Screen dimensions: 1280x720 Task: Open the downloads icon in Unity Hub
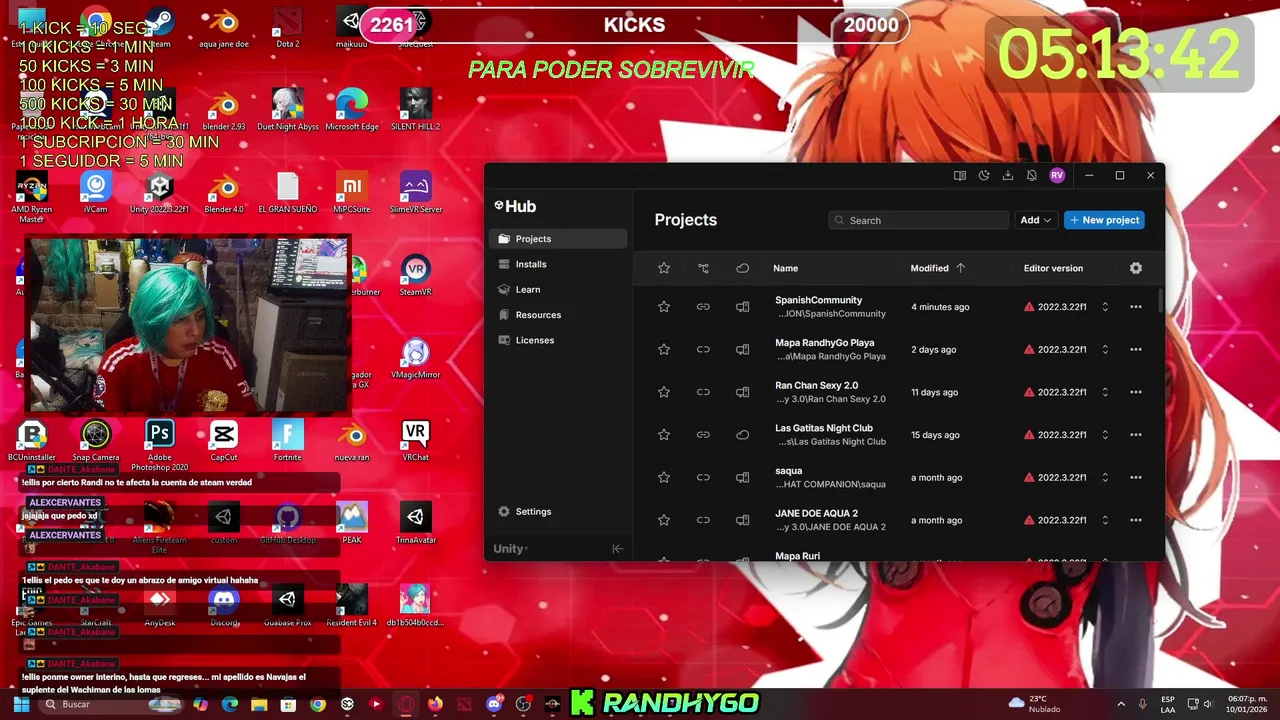[x=1008, y=175]
